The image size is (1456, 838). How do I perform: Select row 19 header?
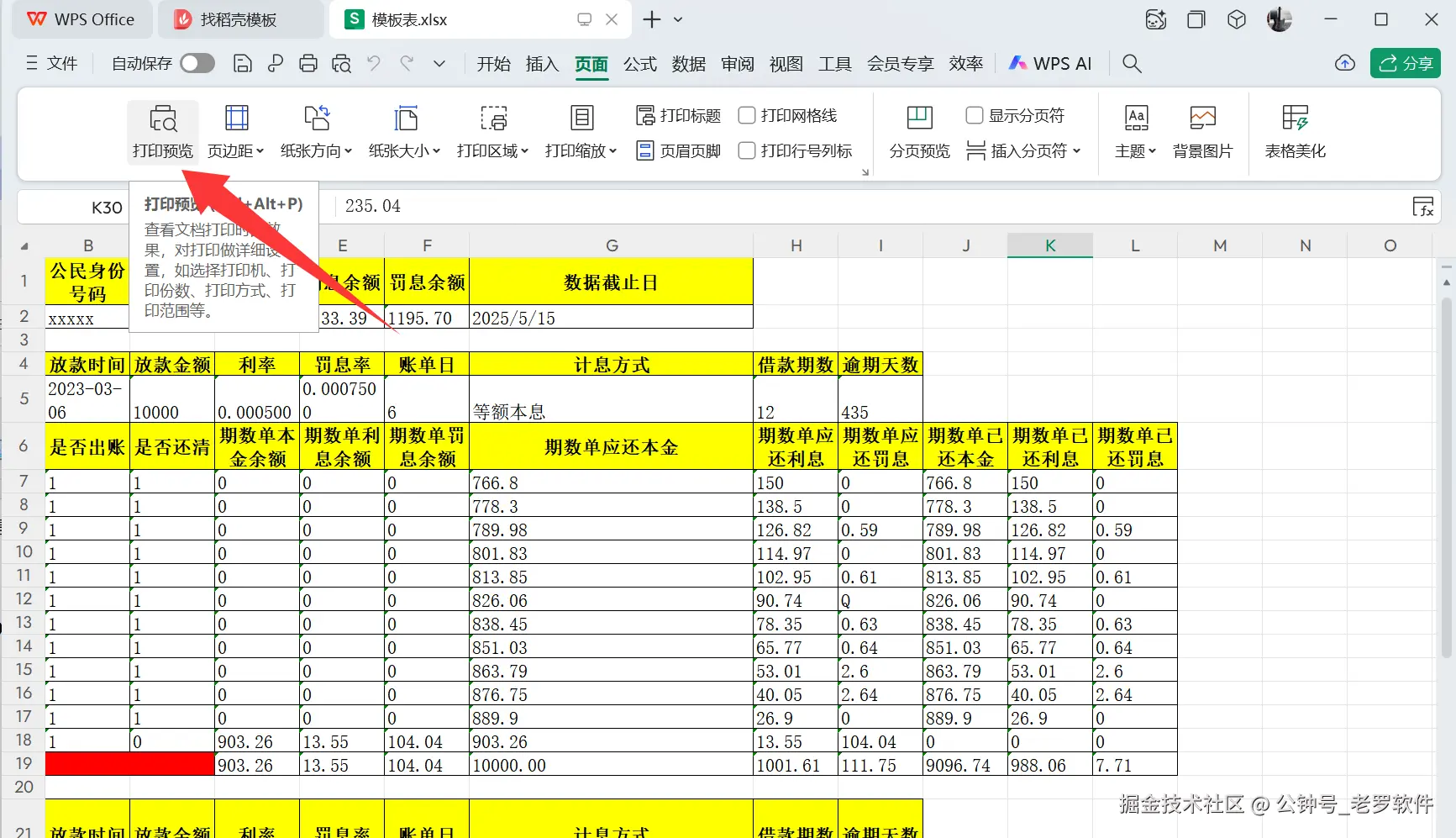(x=24, y=763)
